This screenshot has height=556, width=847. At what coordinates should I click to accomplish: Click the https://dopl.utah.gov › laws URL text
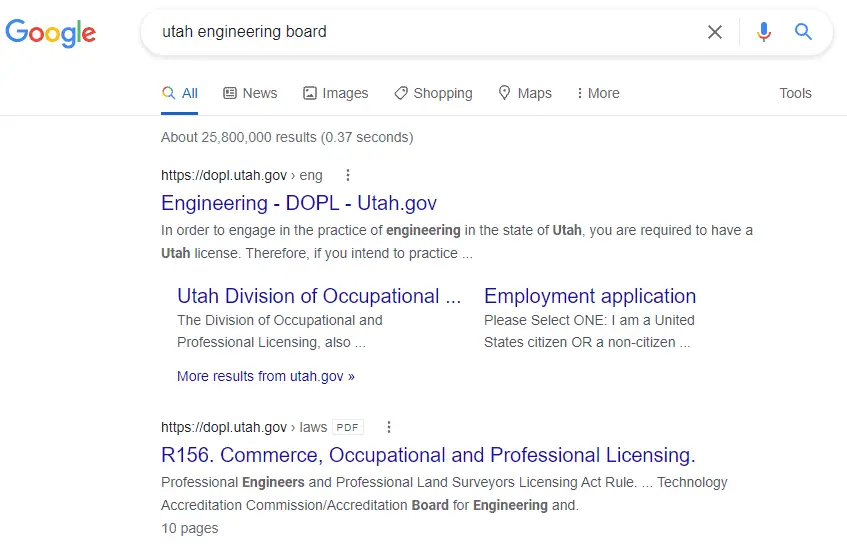(244, 427)
